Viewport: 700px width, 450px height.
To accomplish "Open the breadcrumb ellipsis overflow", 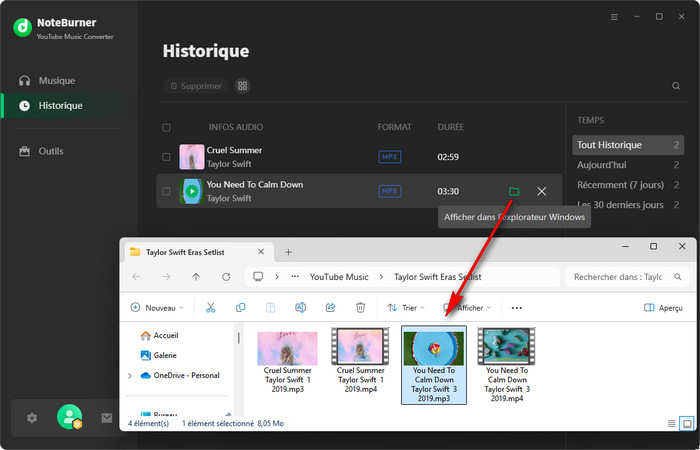I will pos(295,277).
